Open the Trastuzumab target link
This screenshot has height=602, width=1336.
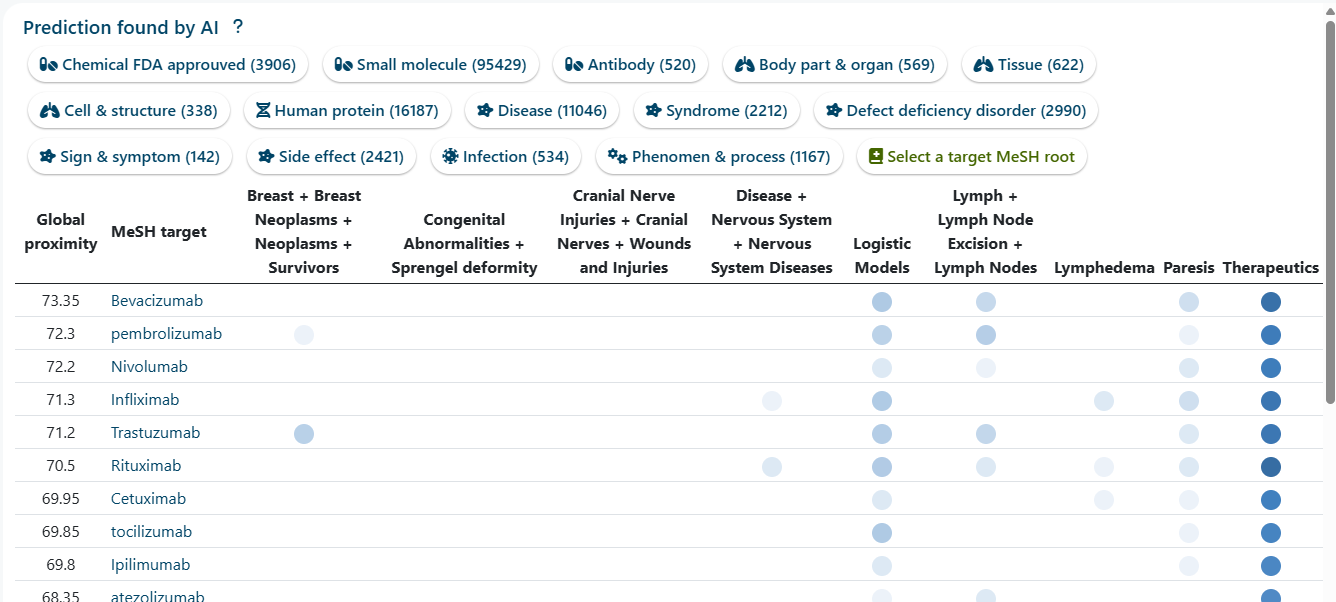tap(155, 433)
